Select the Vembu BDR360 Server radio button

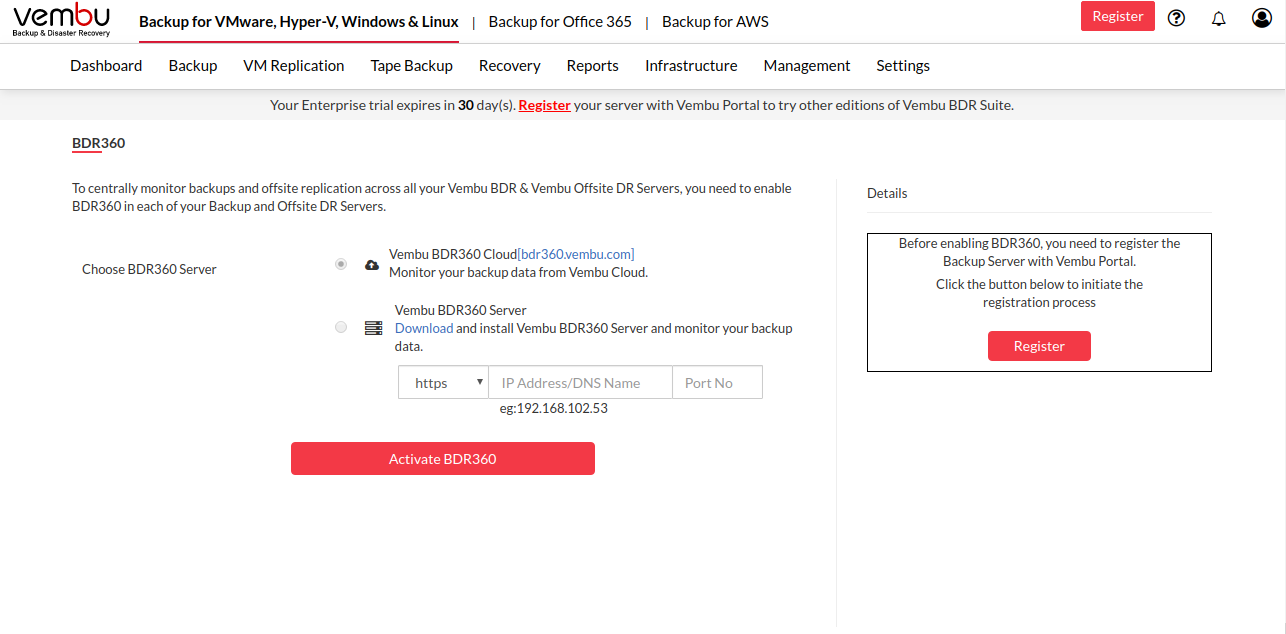click(x=341, y=327)
